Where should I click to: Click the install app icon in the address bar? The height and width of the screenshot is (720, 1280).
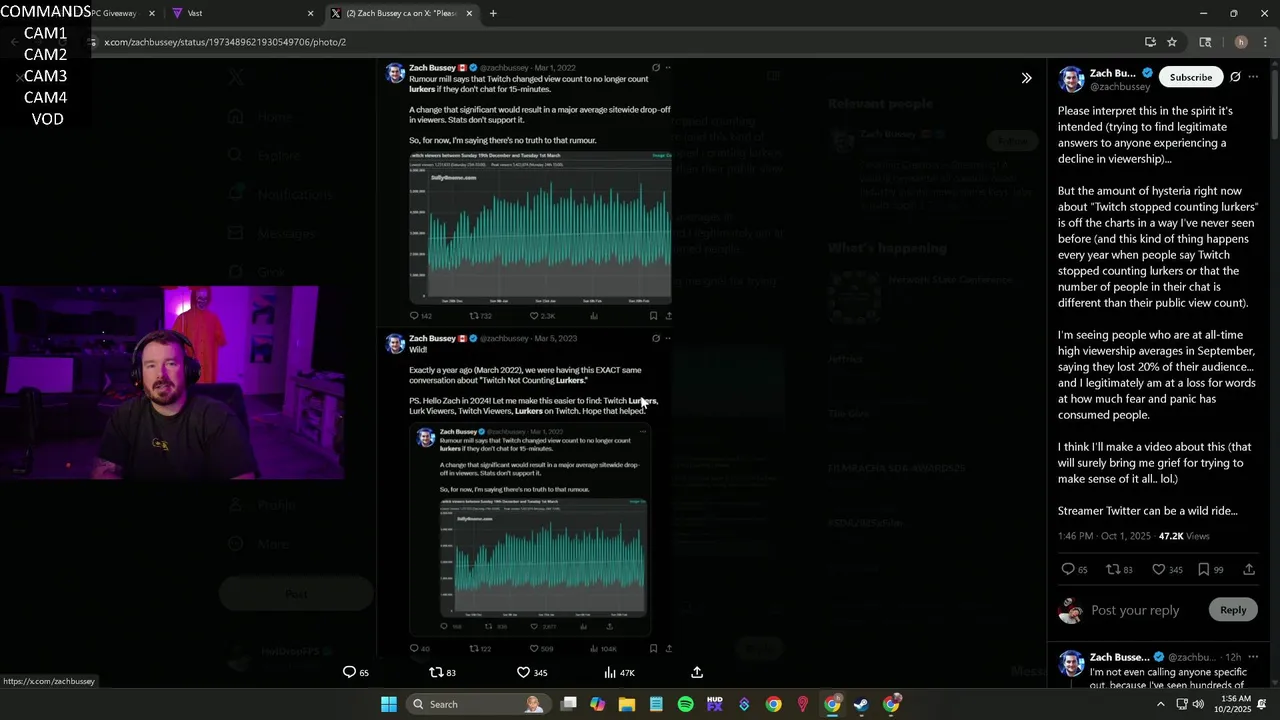click(1150, 42)
